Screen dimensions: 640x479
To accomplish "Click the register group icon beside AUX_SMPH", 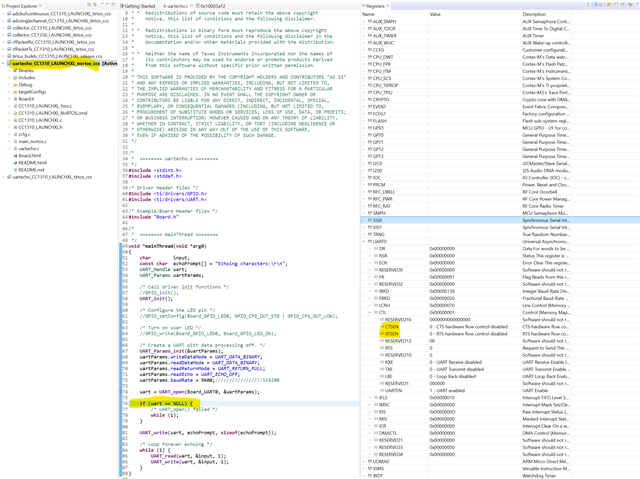I will point(370,22).
